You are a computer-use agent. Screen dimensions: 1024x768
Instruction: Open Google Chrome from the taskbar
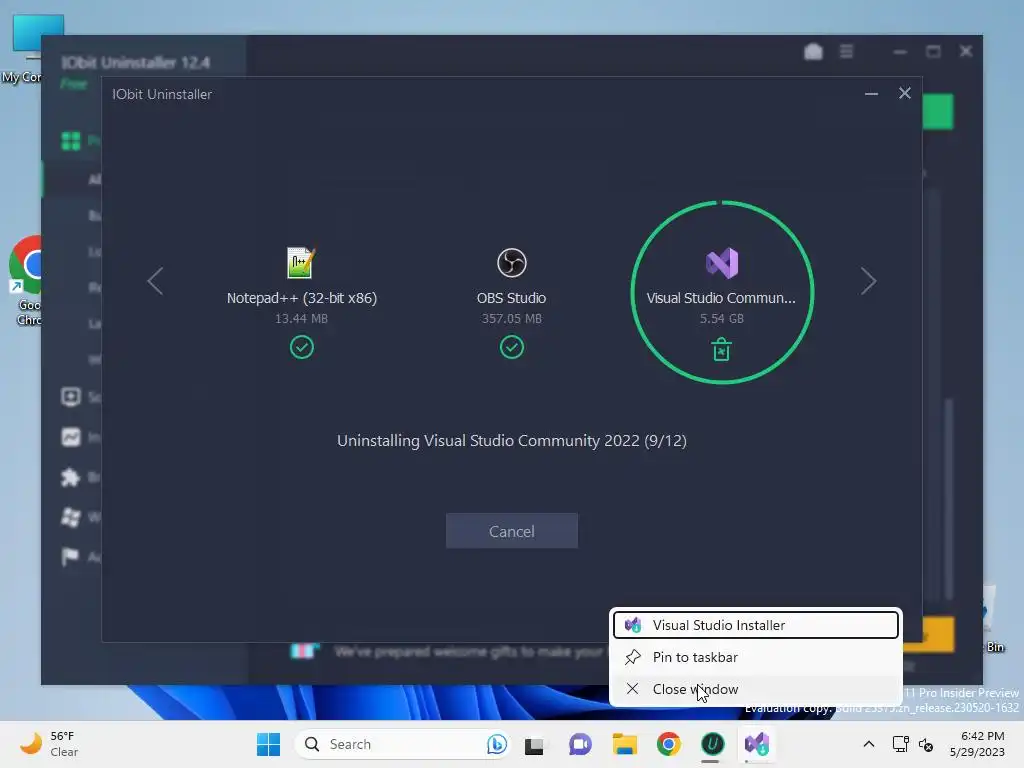point(669,744)
